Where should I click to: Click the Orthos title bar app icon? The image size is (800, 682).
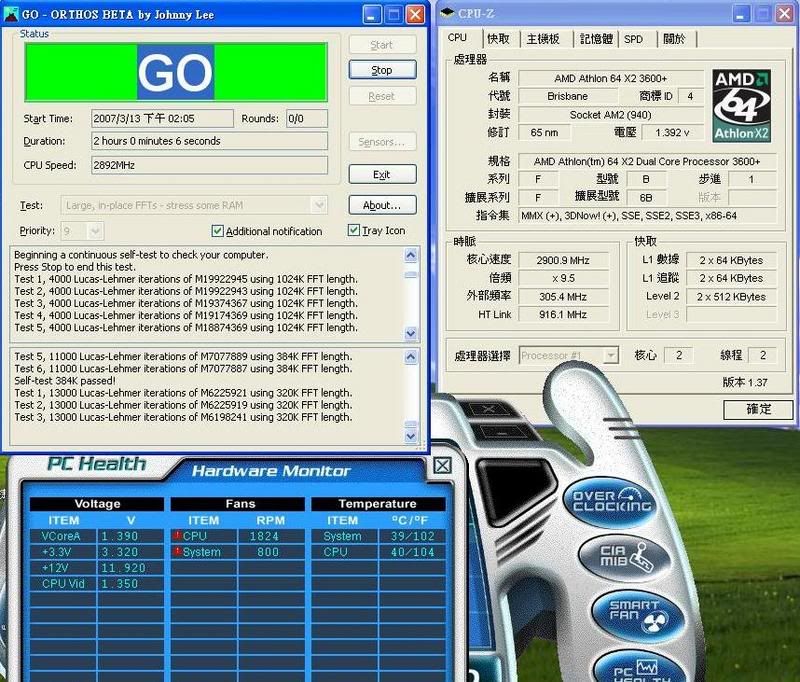[11, 14]
